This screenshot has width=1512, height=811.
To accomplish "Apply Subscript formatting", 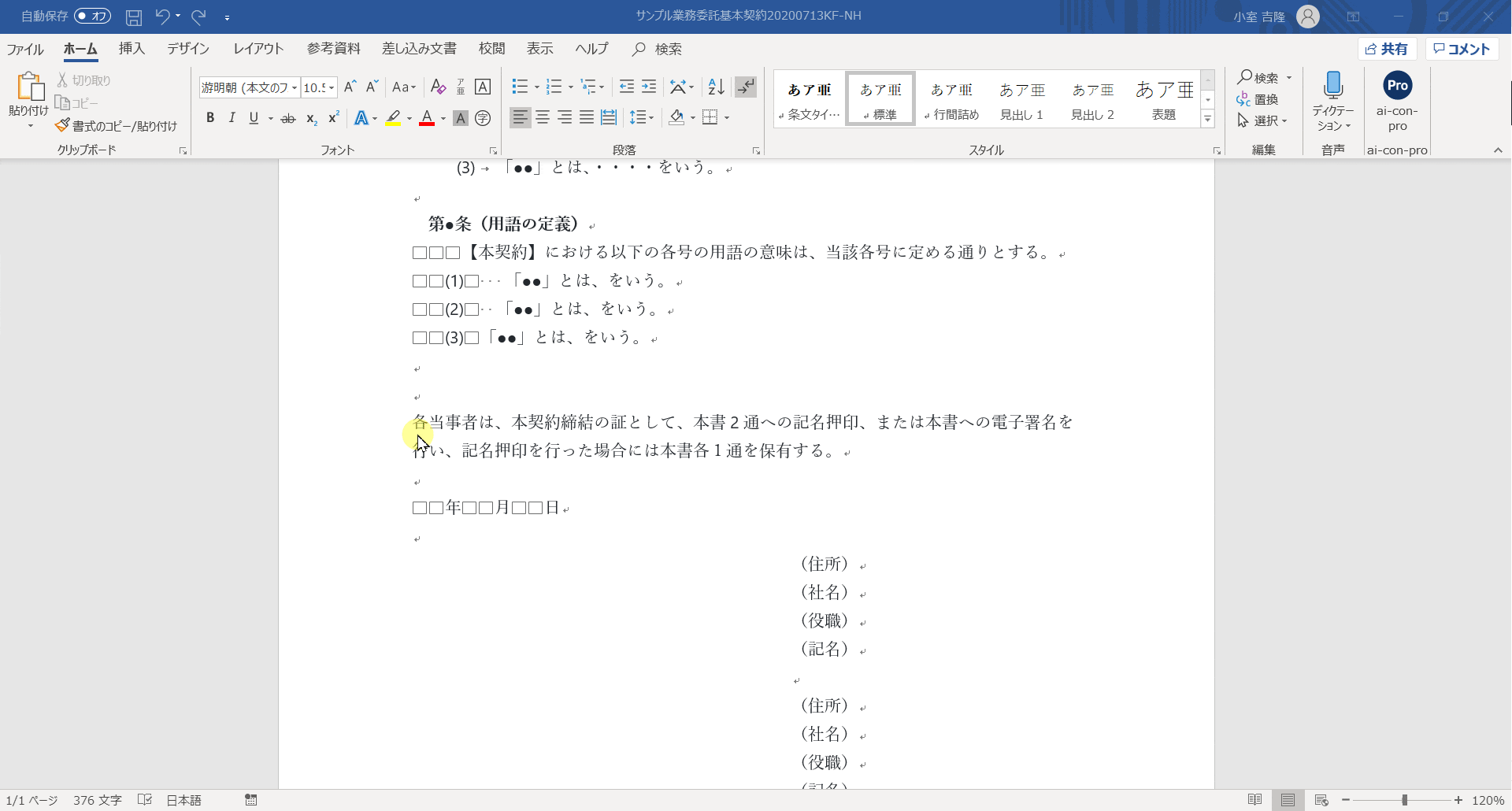I will point(311,118).
